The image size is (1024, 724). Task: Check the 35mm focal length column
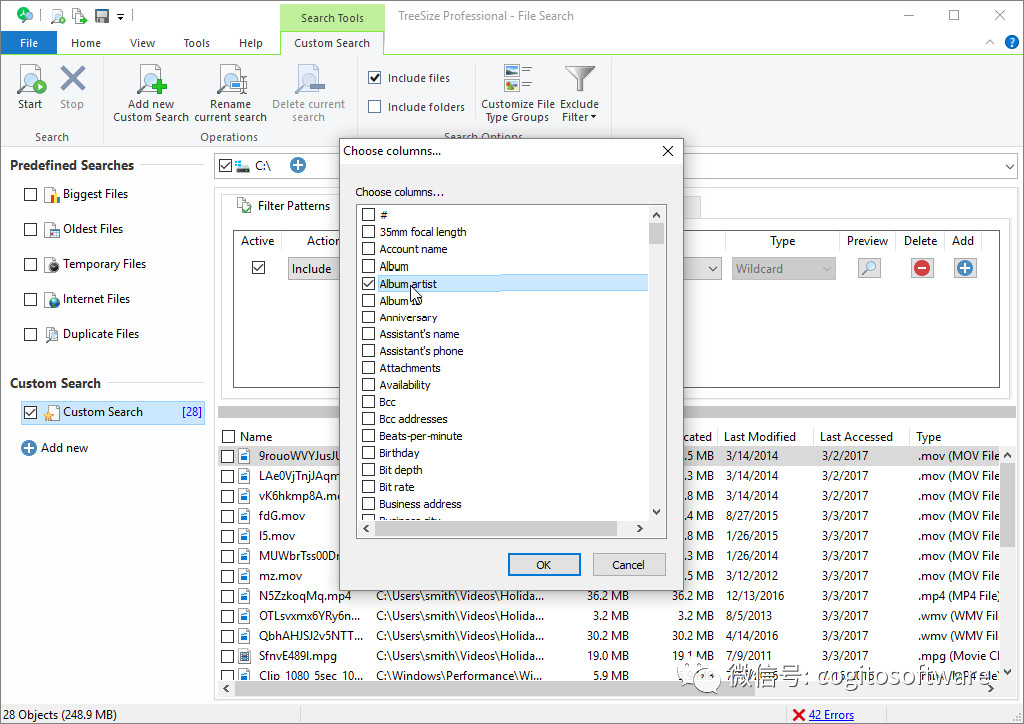click(368, 232)
